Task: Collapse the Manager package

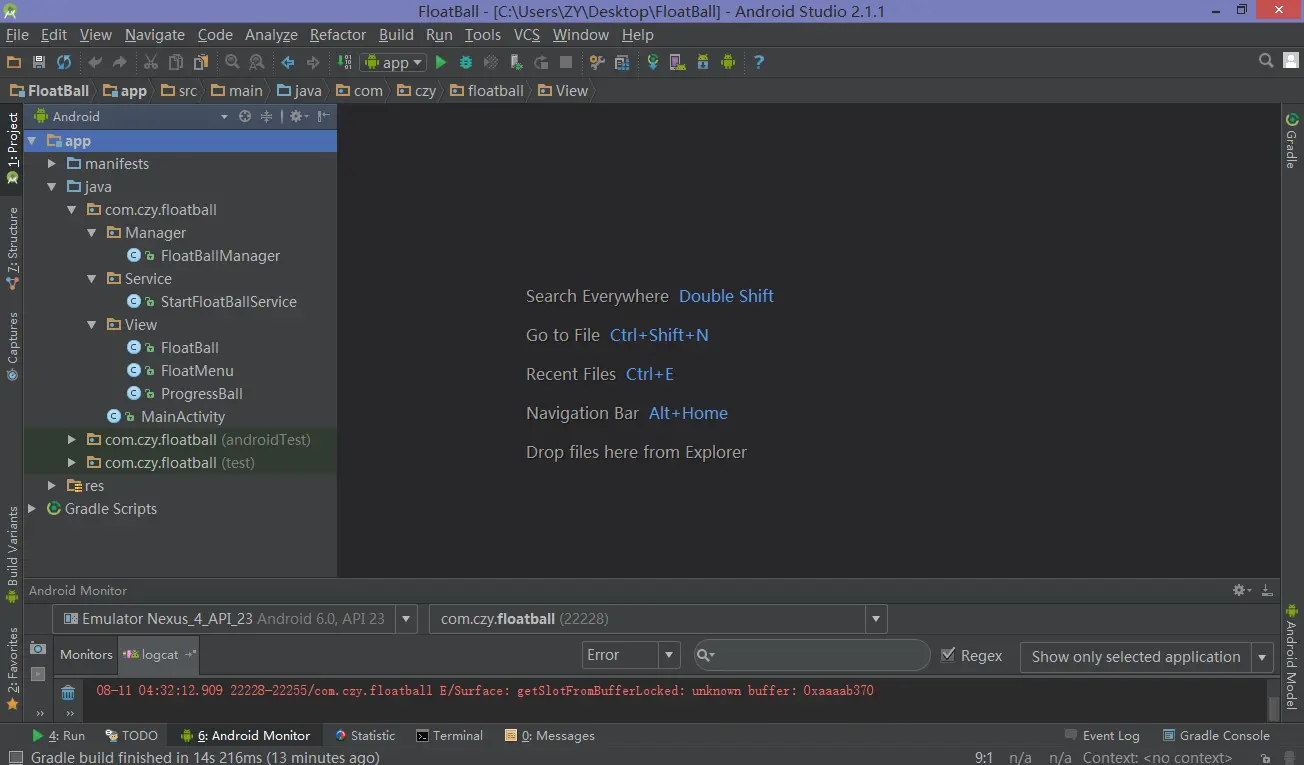Action: point(92,232)
